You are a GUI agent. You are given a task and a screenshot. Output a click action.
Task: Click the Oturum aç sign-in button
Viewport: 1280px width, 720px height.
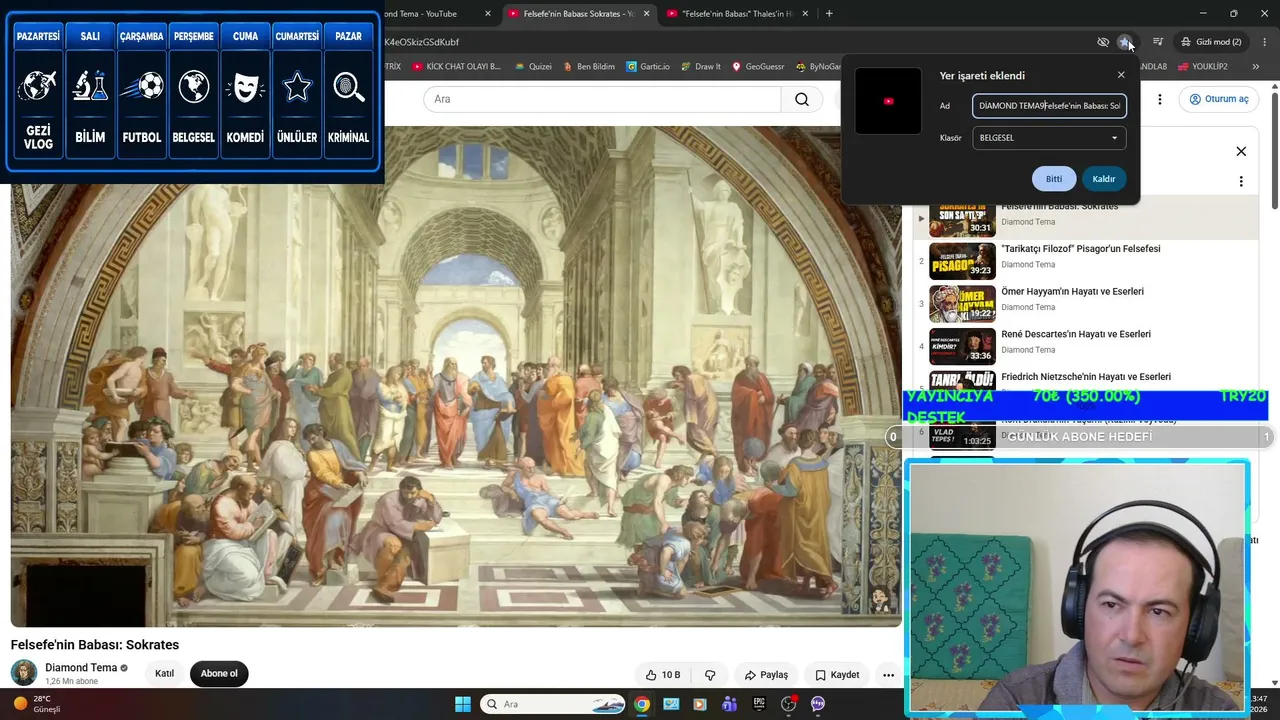click(1219, 99)
